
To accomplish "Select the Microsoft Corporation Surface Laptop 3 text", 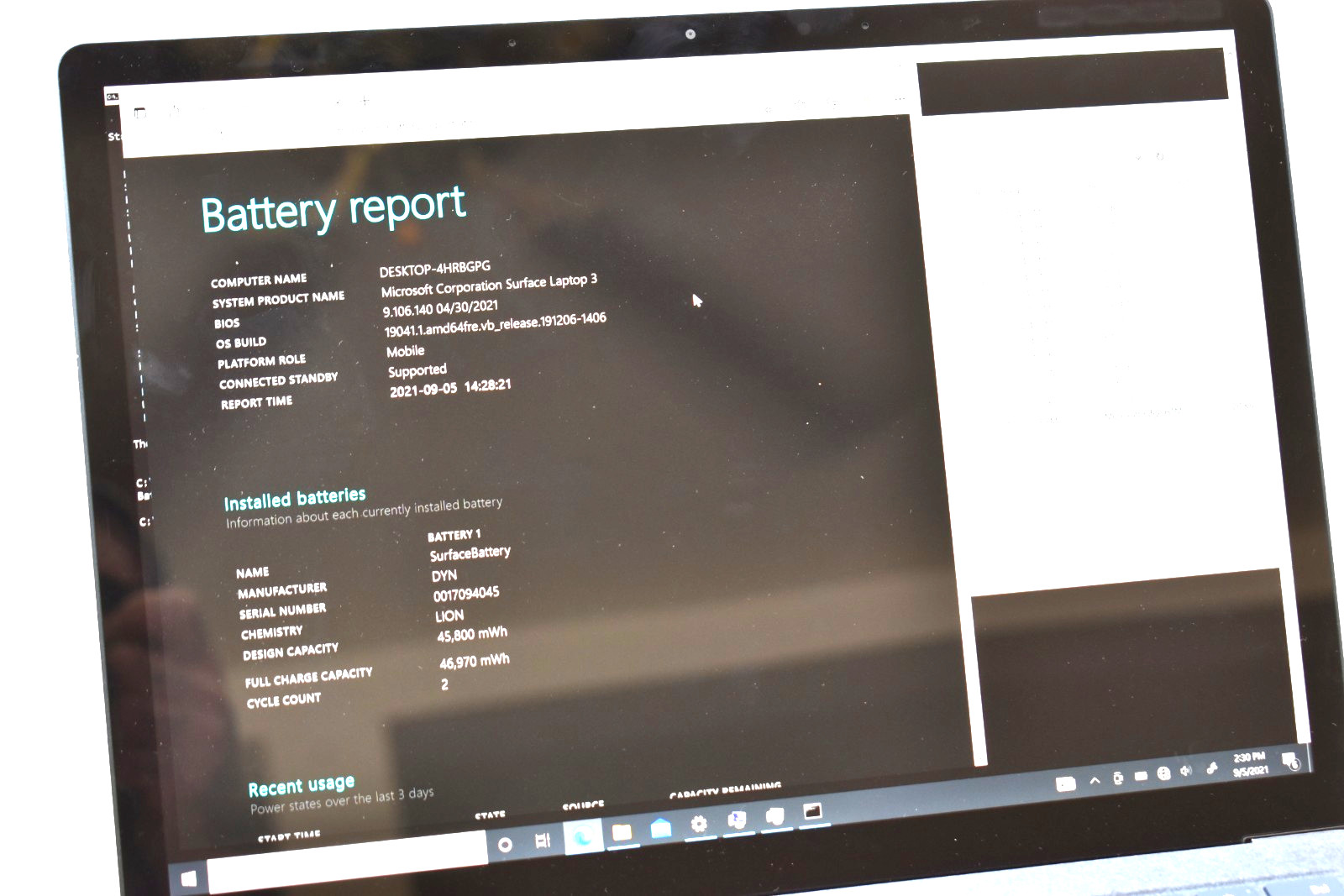I will tap(489, 286).
